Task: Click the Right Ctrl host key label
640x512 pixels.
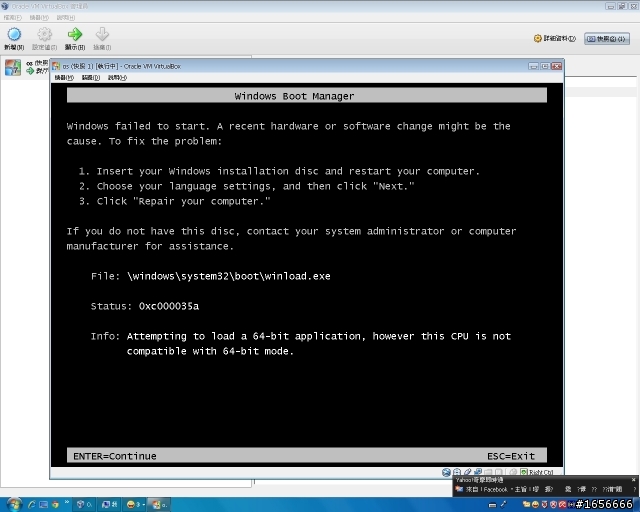Action: (541, 472)
